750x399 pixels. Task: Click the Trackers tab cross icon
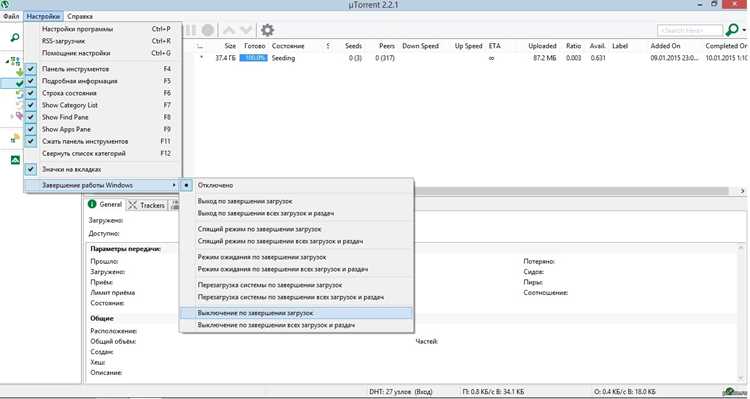click(x=132, y=205)
